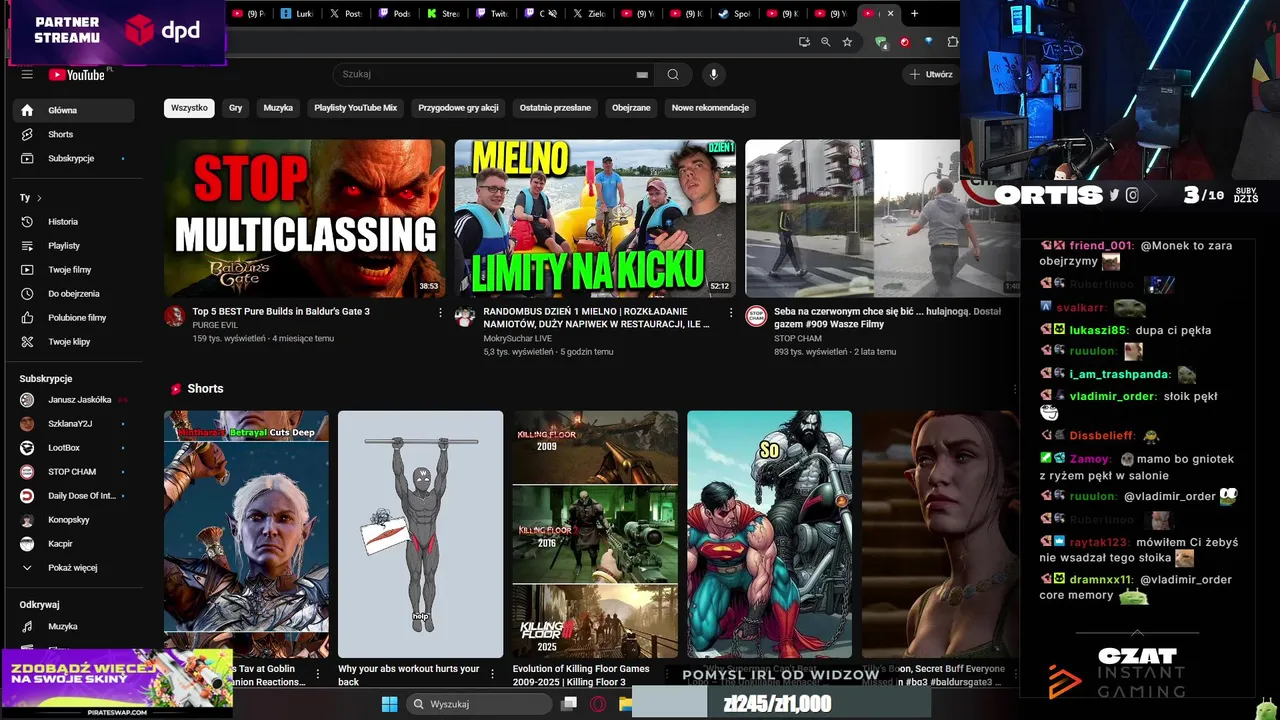1280x720 pixels.
Task: Open options for Why your abs workout short
Action: tap(492, 674)
